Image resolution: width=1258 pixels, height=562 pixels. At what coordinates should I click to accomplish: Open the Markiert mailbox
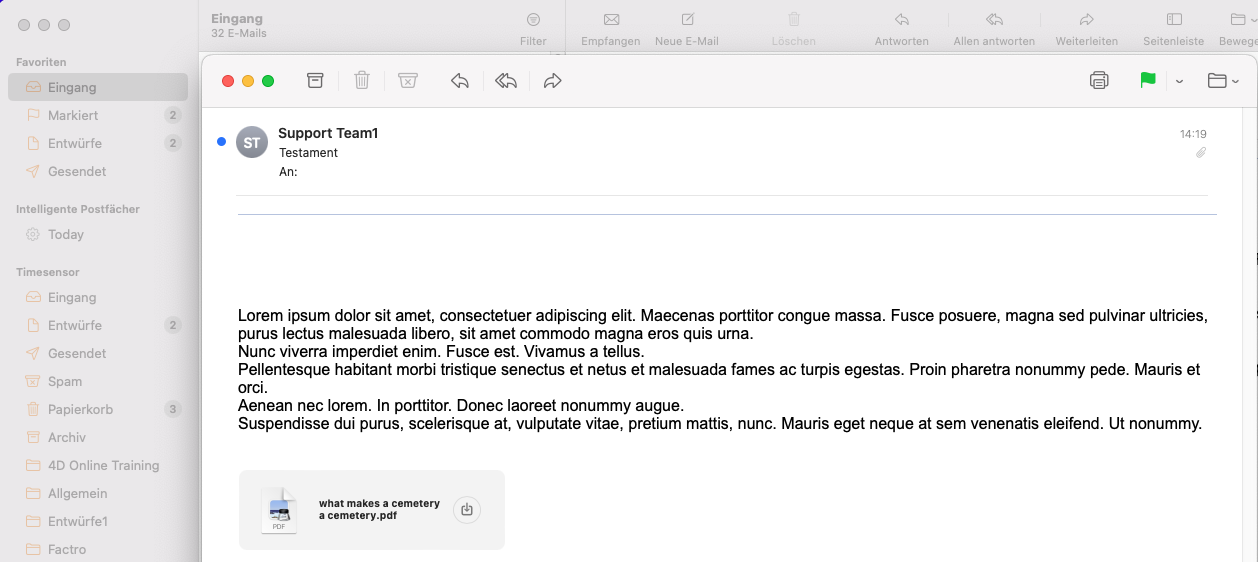98,115
